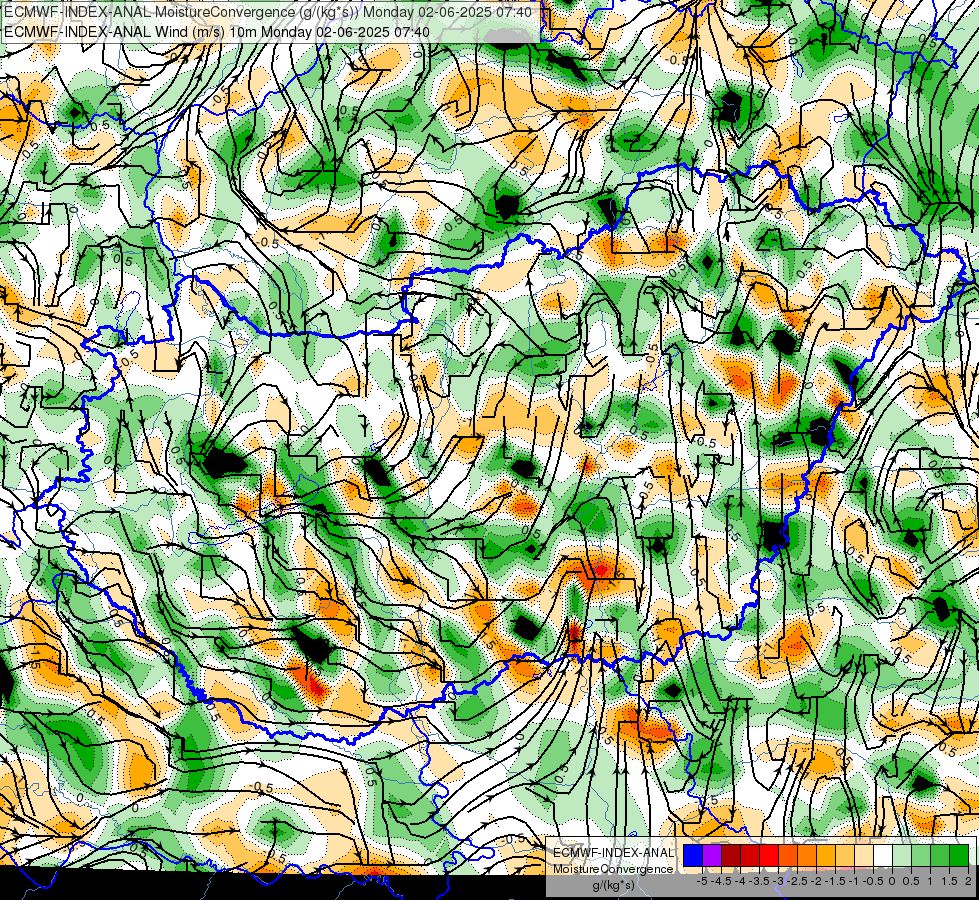Click the '-3.5' tick label on legend scale
Screen dimensions: 979x900
point(760,881)
